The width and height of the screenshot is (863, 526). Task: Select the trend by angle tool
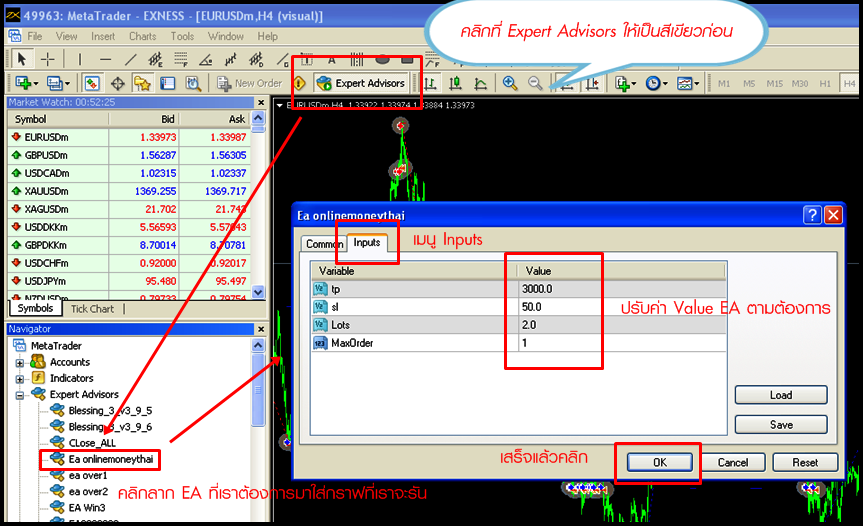pyautogui.click(x=206, y=59)
